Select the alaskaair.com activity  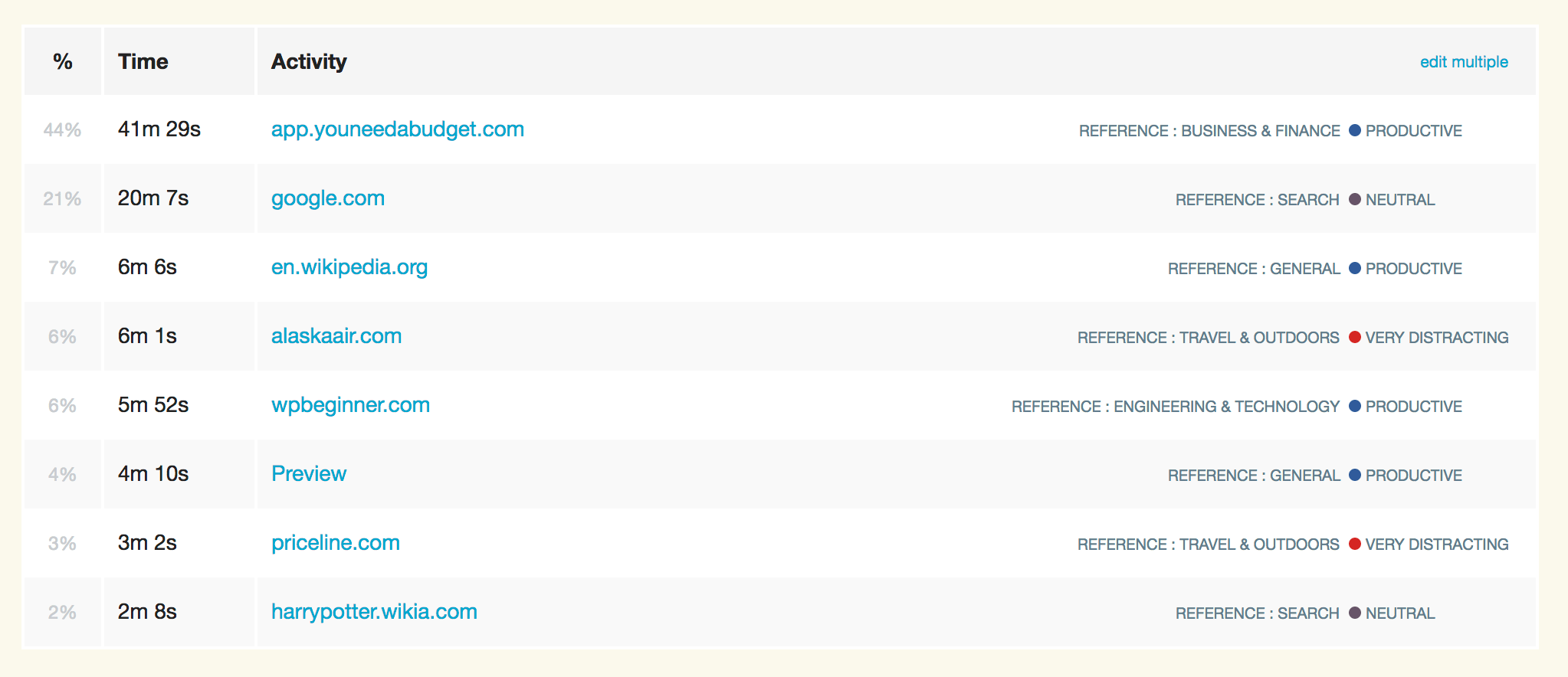pos(336,336)
